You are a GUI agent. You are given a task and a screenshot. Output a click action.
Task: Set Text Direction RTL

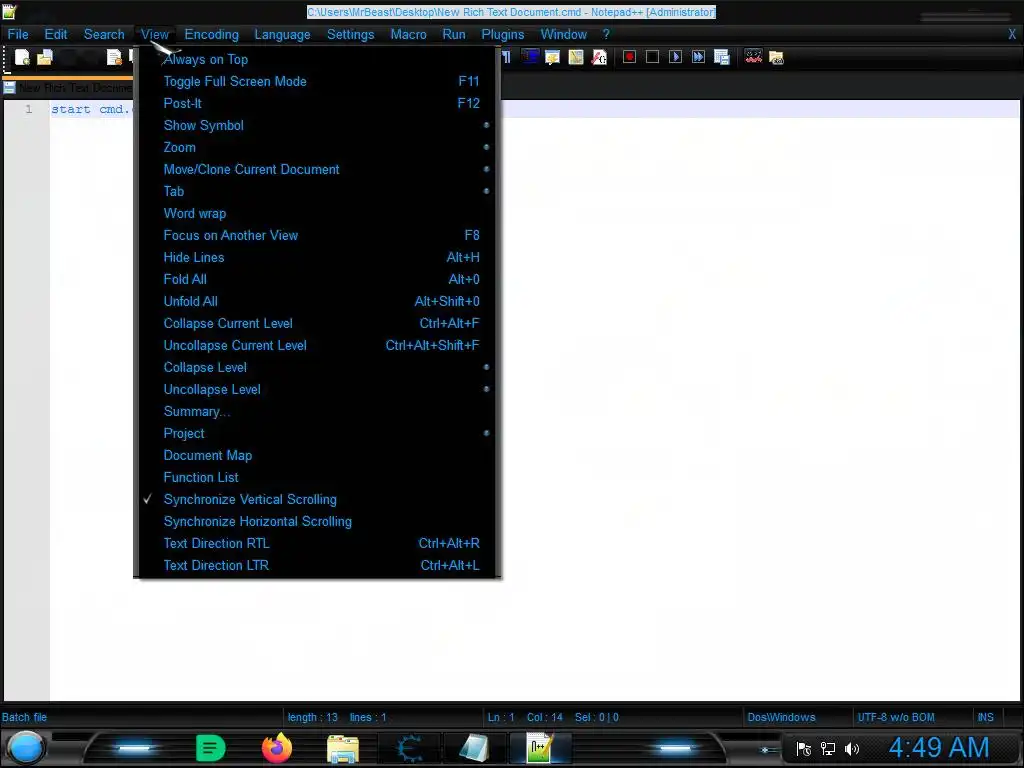pyautogui.click(x=317, y=544)
